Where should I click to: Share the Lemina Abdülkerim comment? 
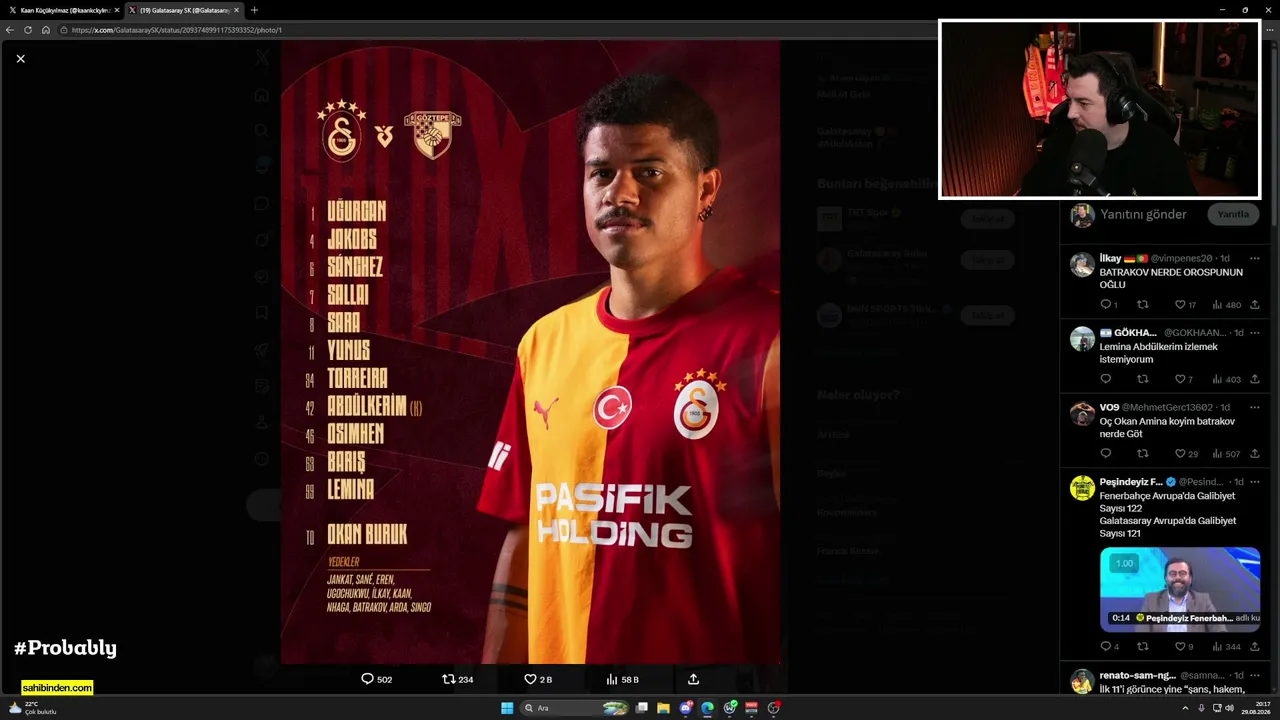[x=1254, y=379]
